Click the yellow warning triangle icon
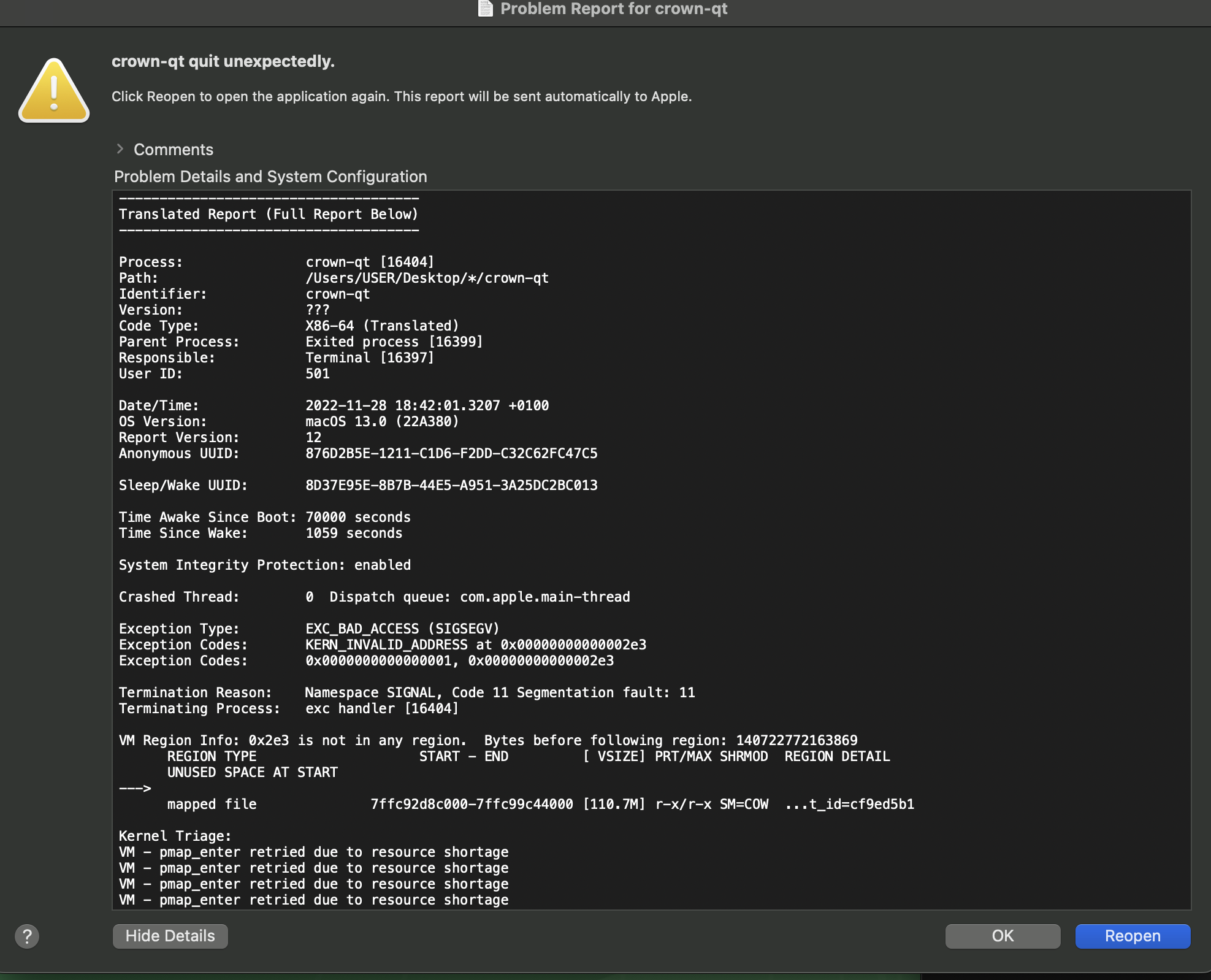 [x=54, y=91]
